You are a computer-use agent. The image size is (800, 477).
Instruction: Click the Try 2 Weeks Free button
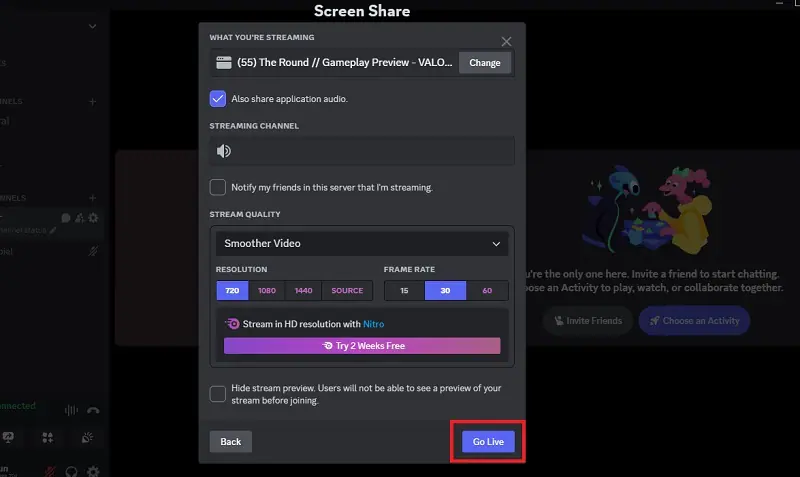point(362,345)
